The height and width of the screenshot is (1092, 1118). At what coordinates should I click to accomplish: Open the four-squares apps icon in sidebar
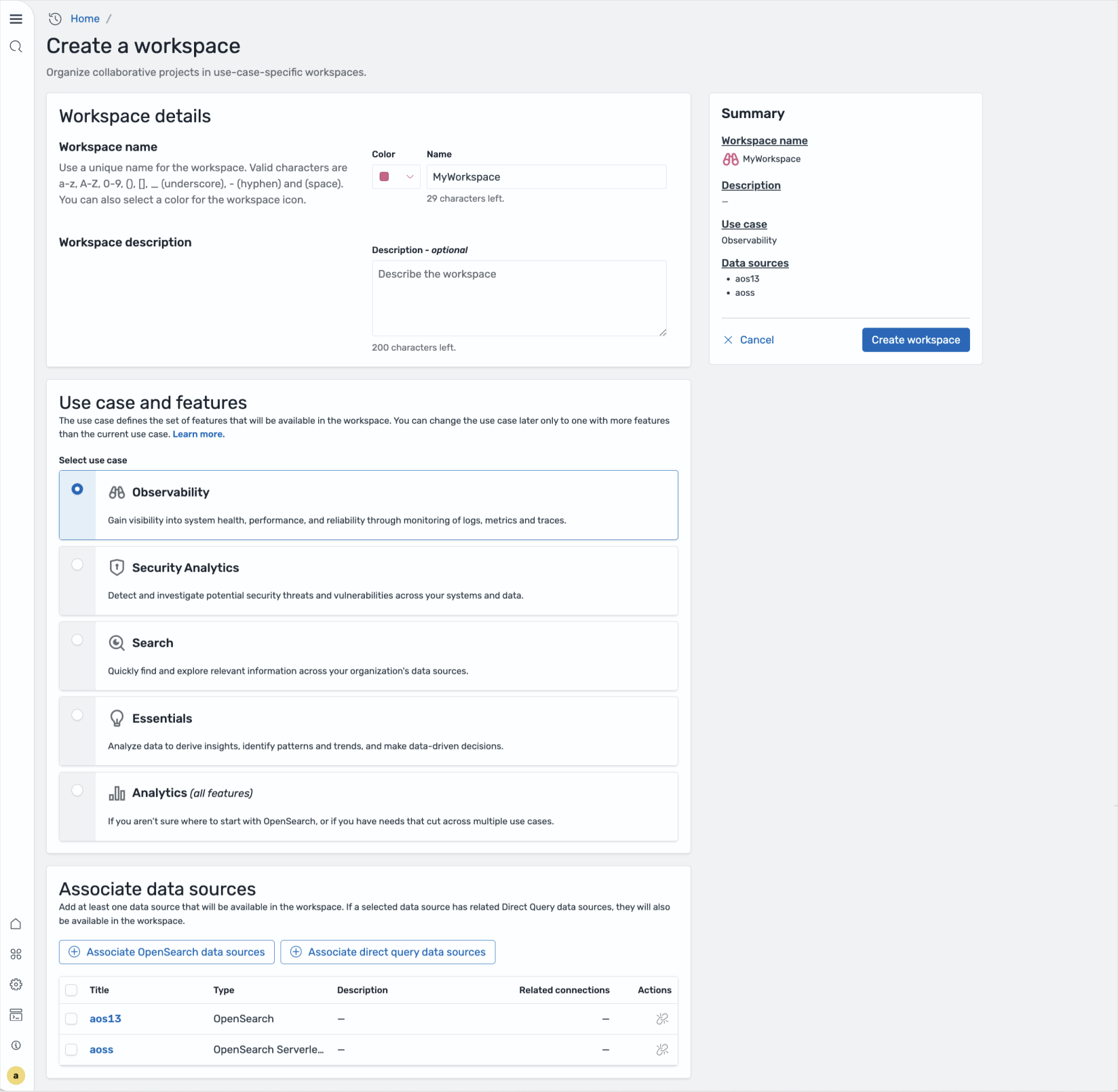pyautogui.click(x=16, y=954)
